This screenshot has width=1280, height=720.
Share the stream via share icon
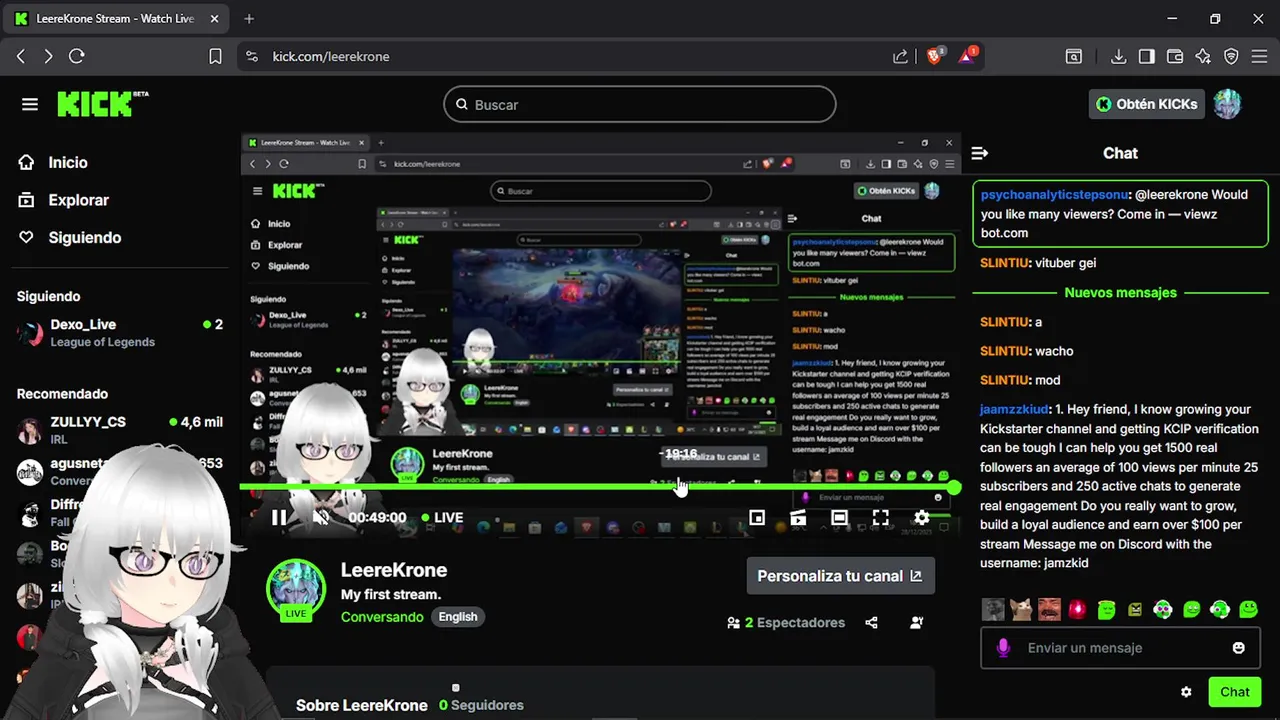tap(871, 623)
